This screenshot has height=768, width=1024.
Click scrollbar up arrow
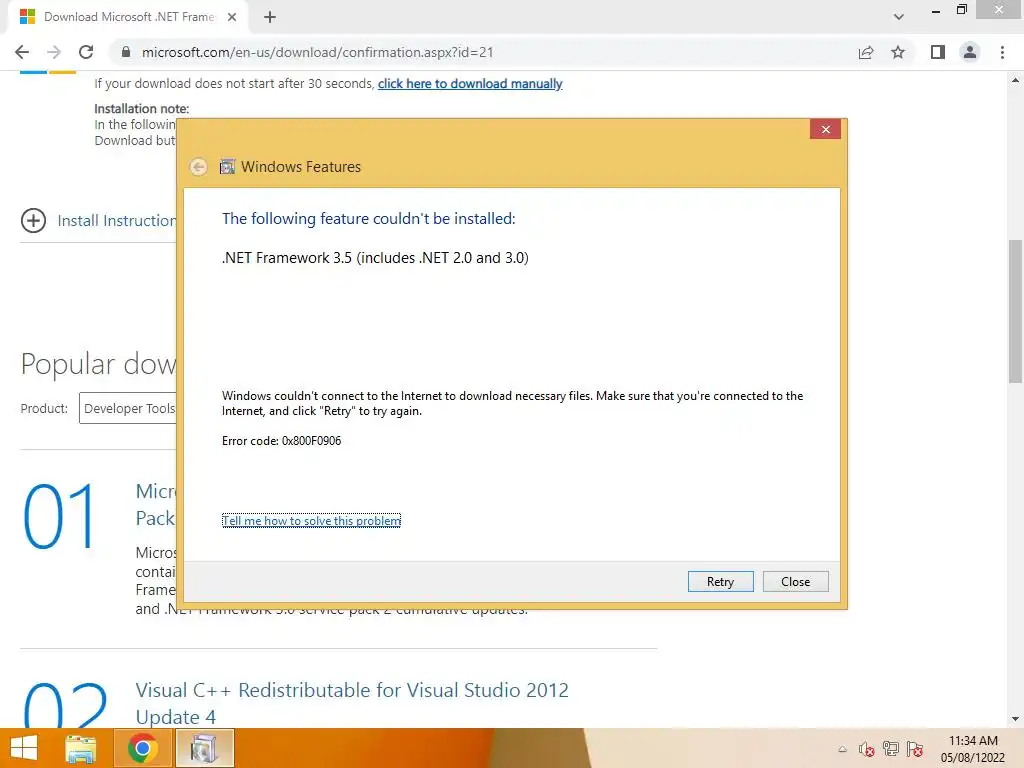1015,80
